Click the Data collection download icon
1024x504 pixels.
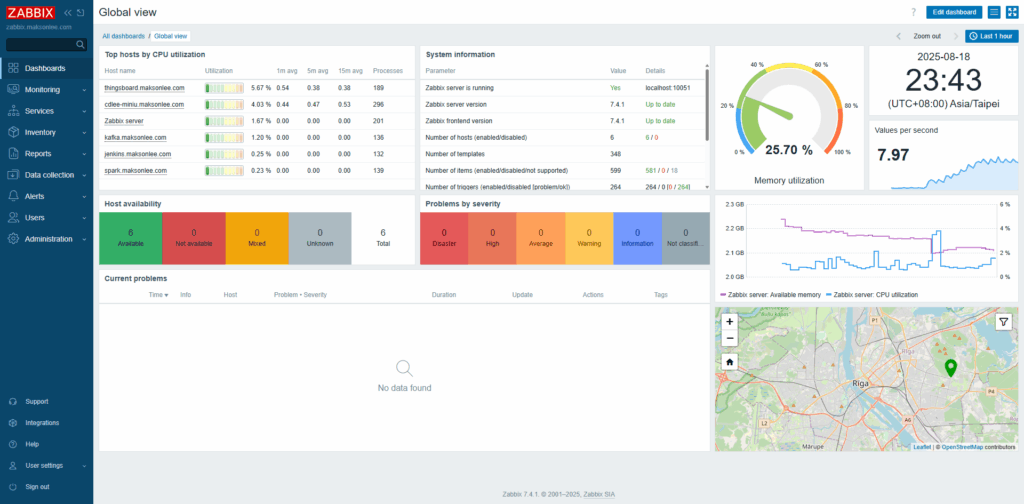(x=13, y=175)
